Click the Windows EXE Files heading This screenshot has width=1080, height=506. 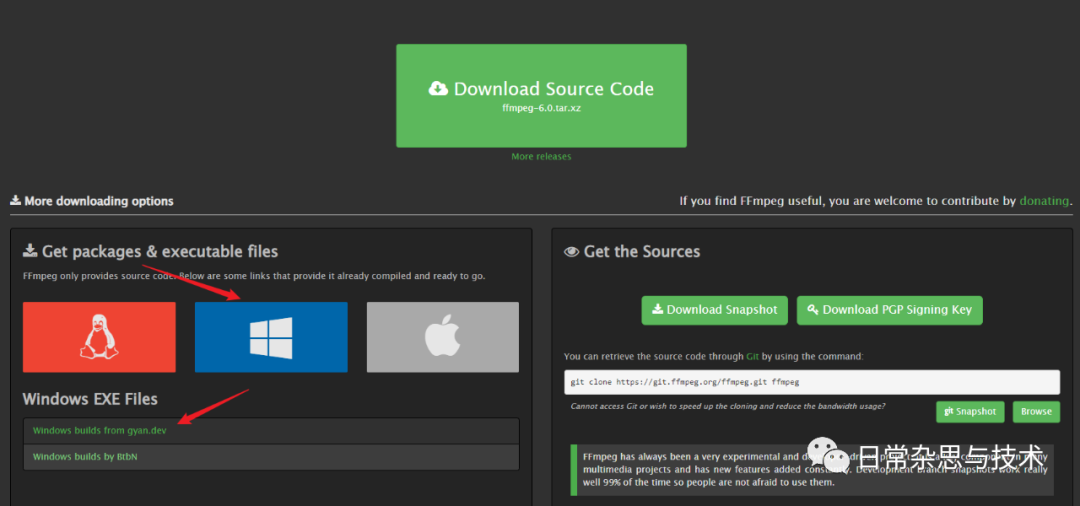click(90, 399)
